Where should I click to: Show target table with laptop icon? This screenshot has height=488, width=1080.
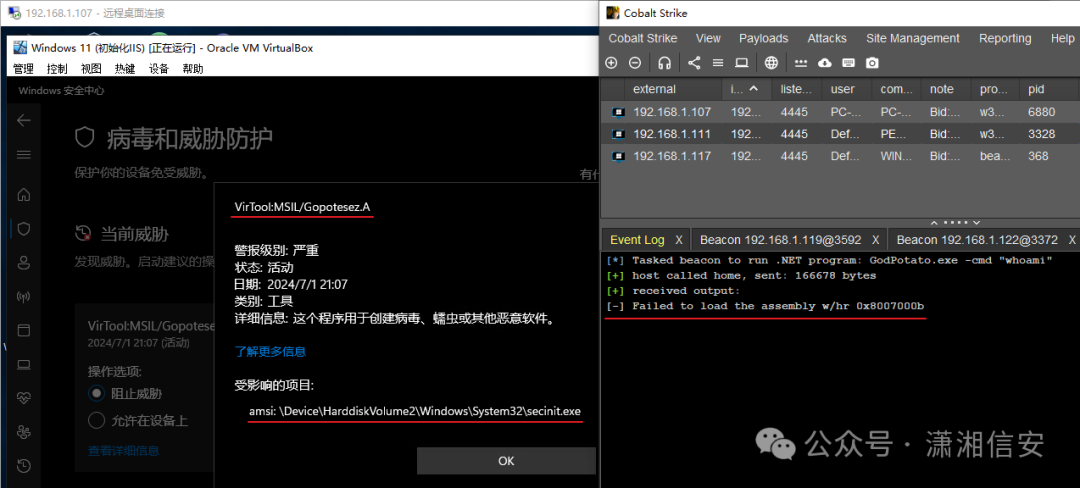tap(742, 63)
